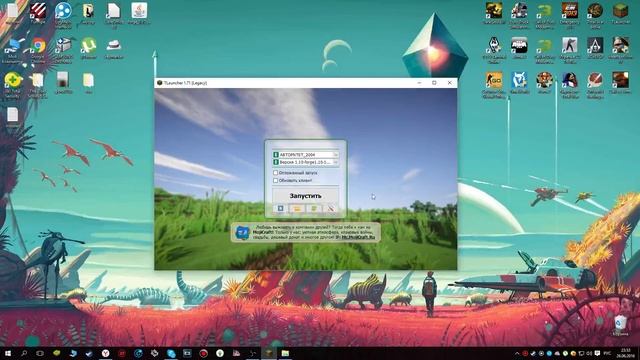Screen dimensions: 640x360
Task: Open Task View on the taskbar
Action: coord(40,353)
